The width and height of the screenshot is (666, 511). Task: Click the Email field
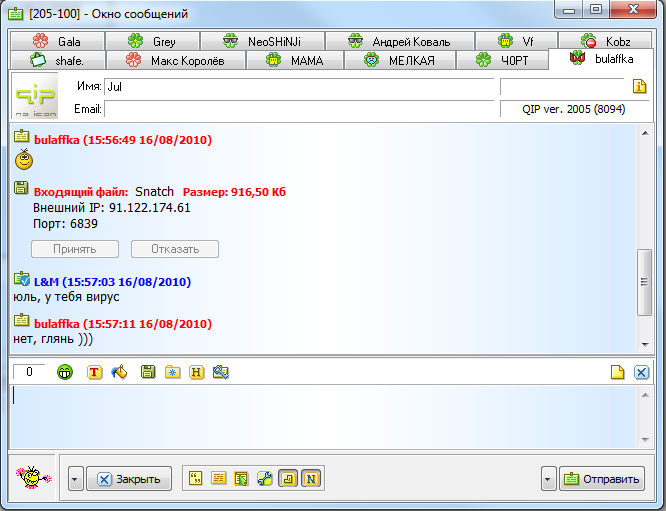pos(299,109)
